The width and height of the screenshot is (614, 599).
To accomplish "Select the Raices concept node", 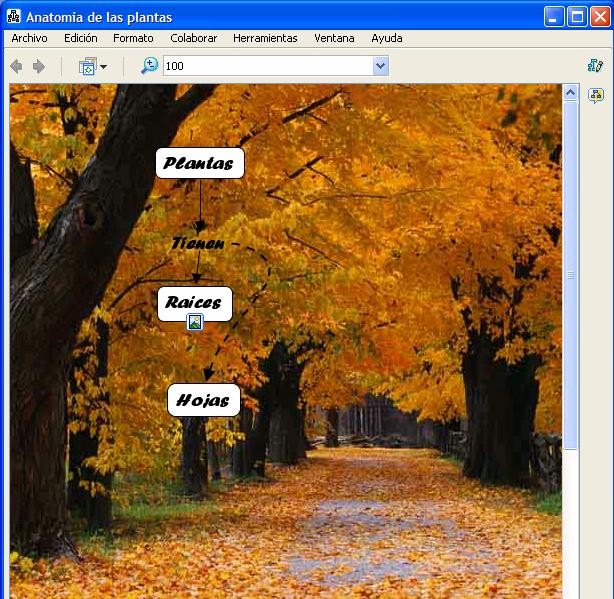I will 195,303.
